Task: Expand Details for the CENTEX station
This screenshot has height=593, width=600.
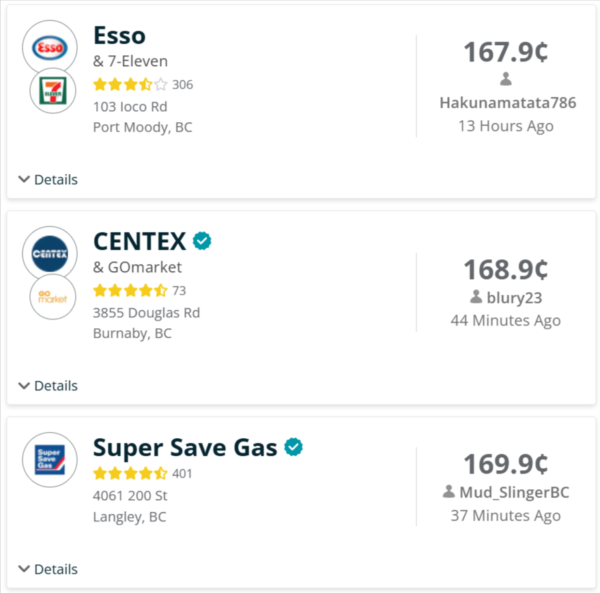Action: [48, 386]
